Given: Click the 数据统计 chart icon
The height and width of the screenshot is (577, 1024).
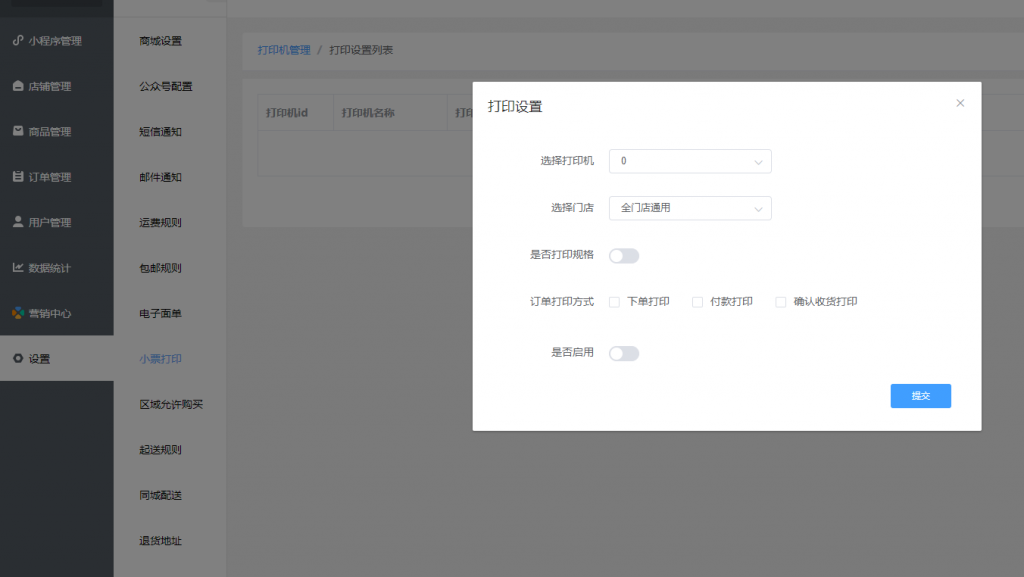Looking at the screenshot, I should (x=18, y=268).
